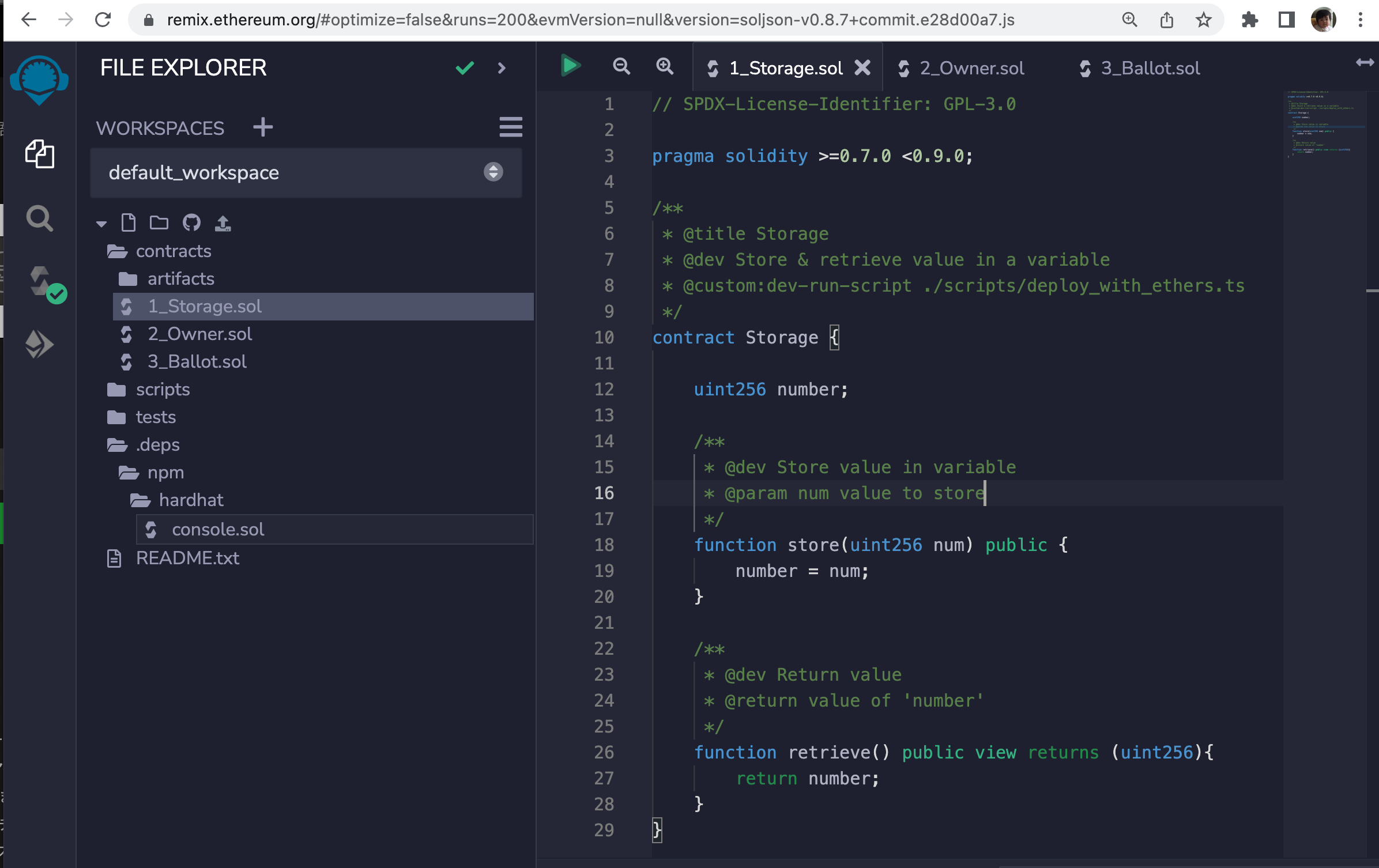Open the Deploy & run transactions icon
The height and width of the screenshot is (868, 1379).
pos(39,344)
